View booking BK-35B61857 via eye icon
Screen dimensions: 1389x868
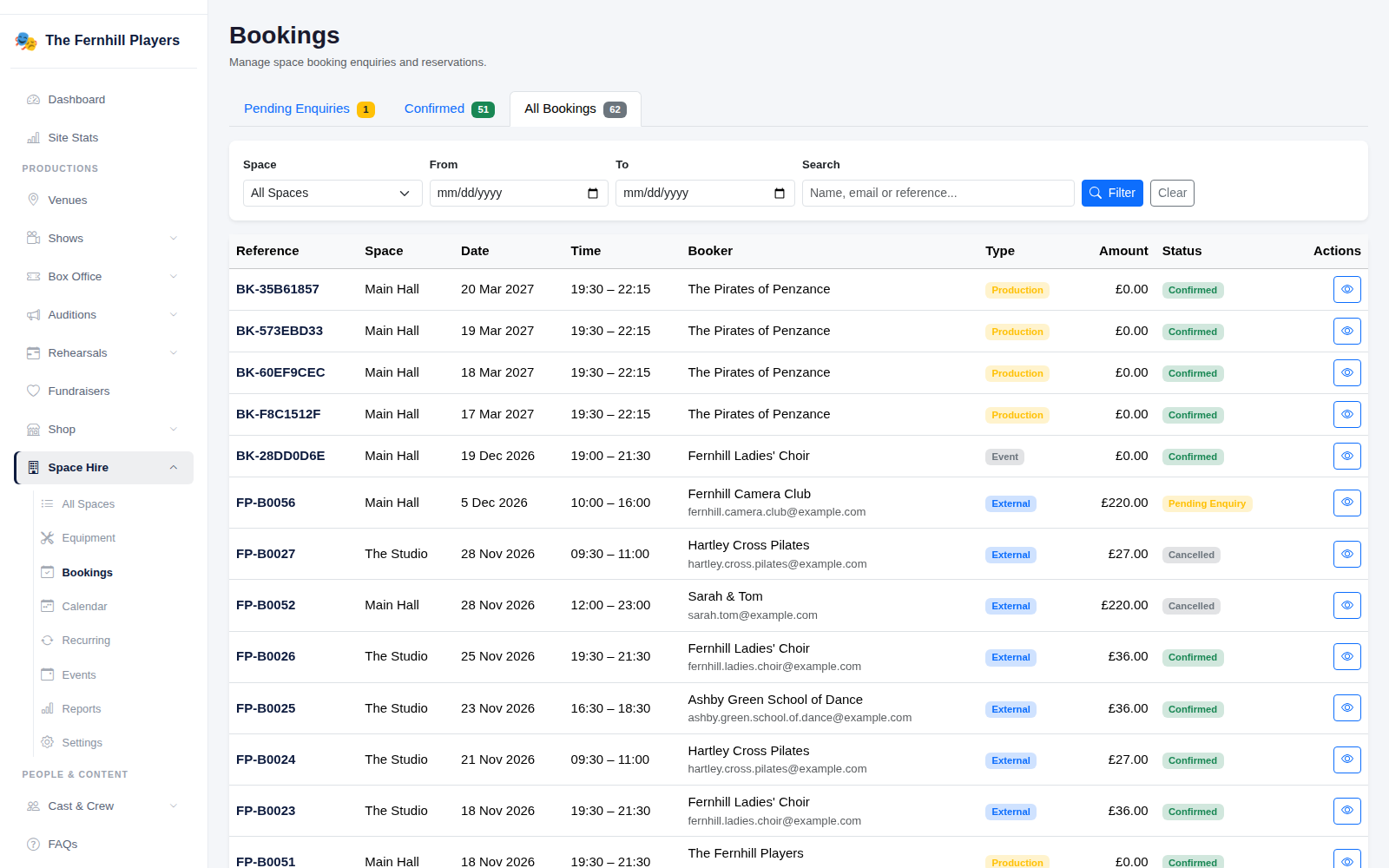[1347, 290]
